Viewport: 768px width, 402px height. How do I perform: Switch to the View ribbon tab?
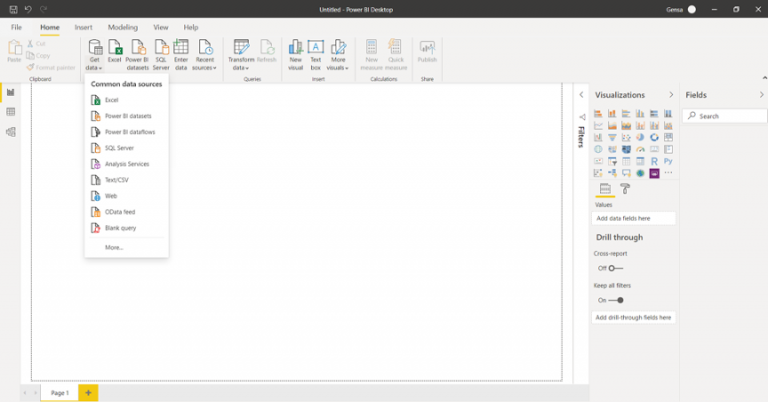tap(161, 27)
